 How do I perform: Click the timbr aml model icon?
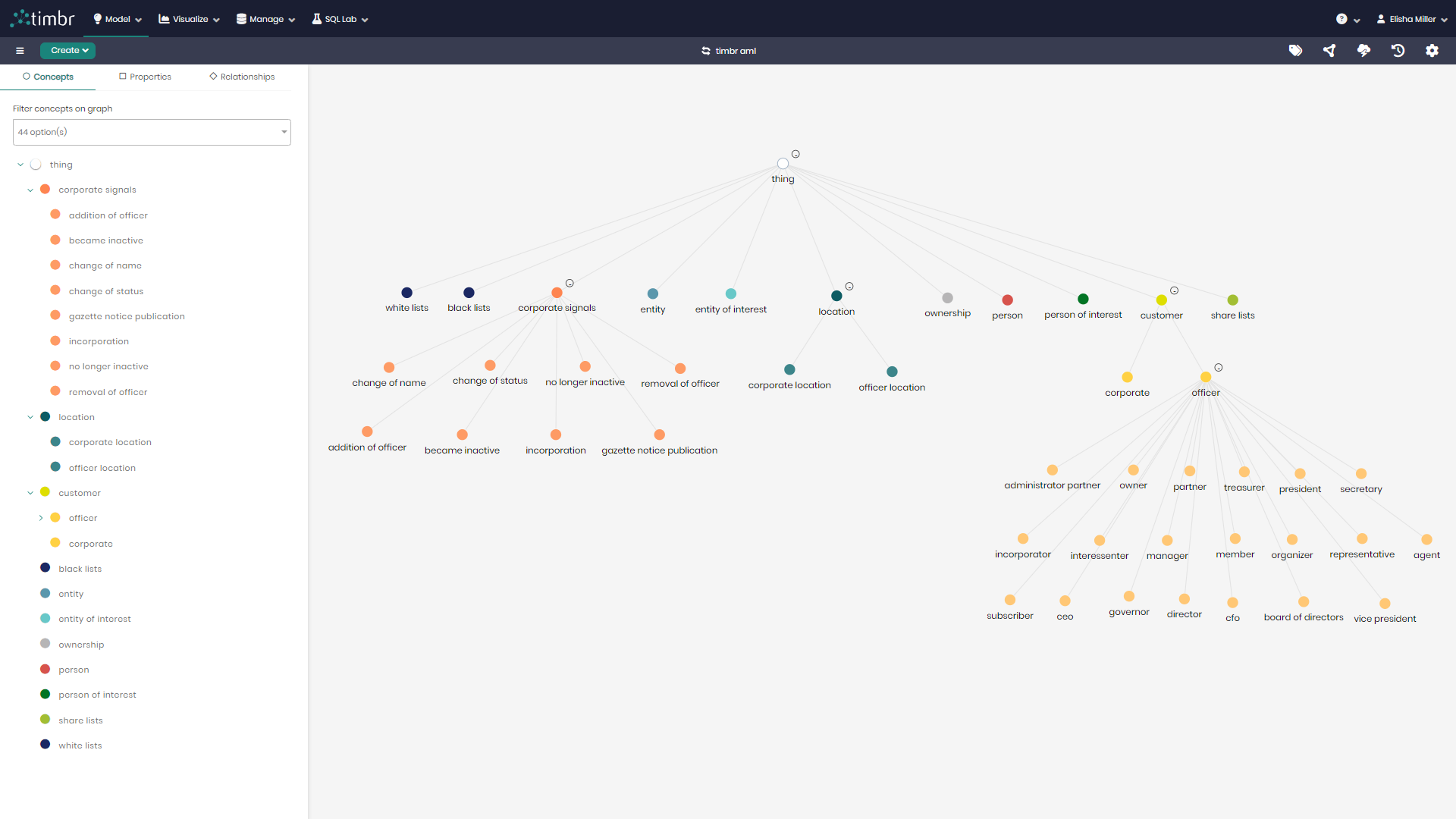coord(705,50)
